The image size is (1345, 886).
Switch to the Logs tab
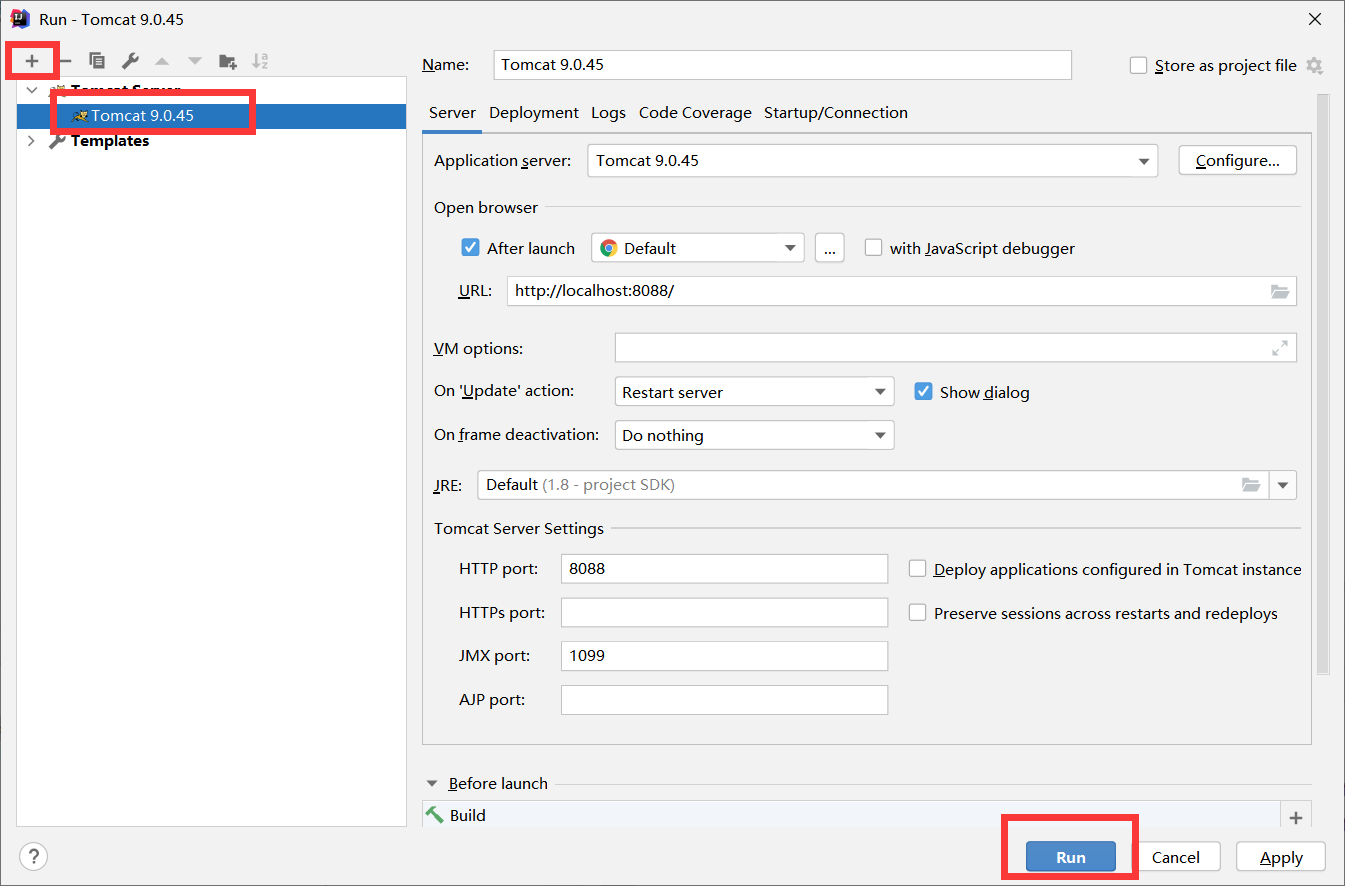click(608, 113)
